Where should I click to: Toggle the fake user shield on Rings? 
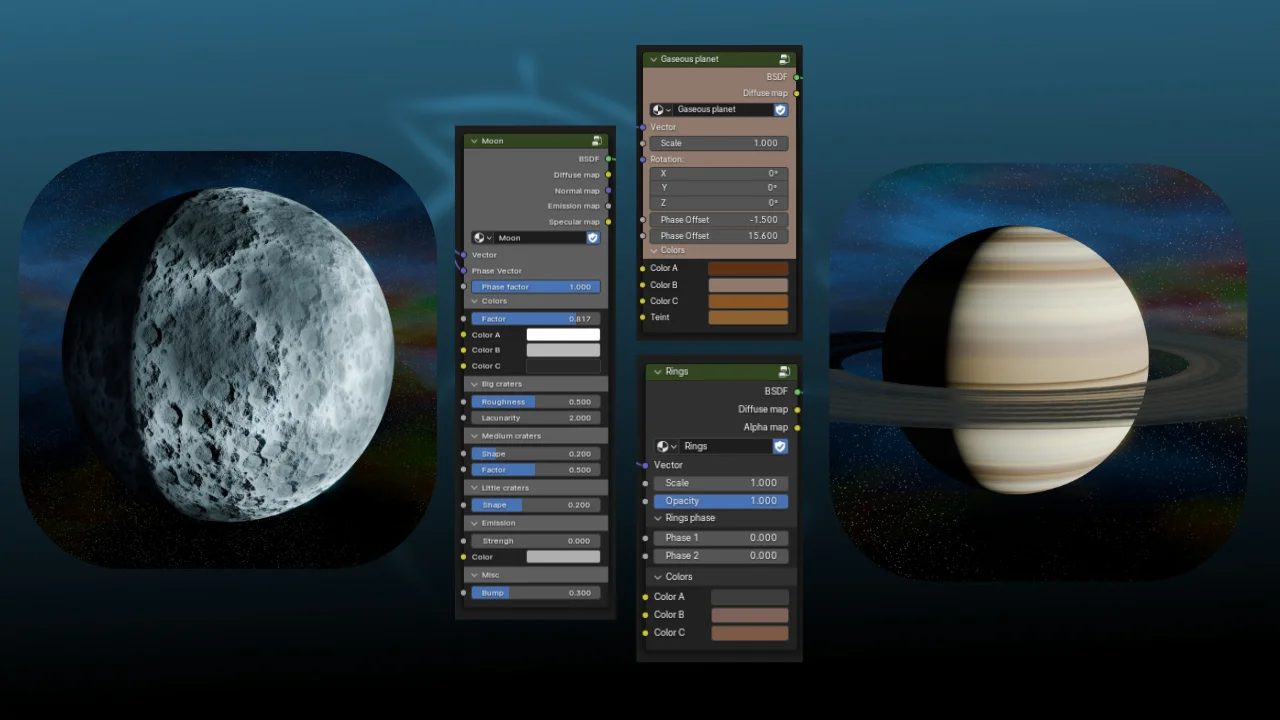[780, 446]
